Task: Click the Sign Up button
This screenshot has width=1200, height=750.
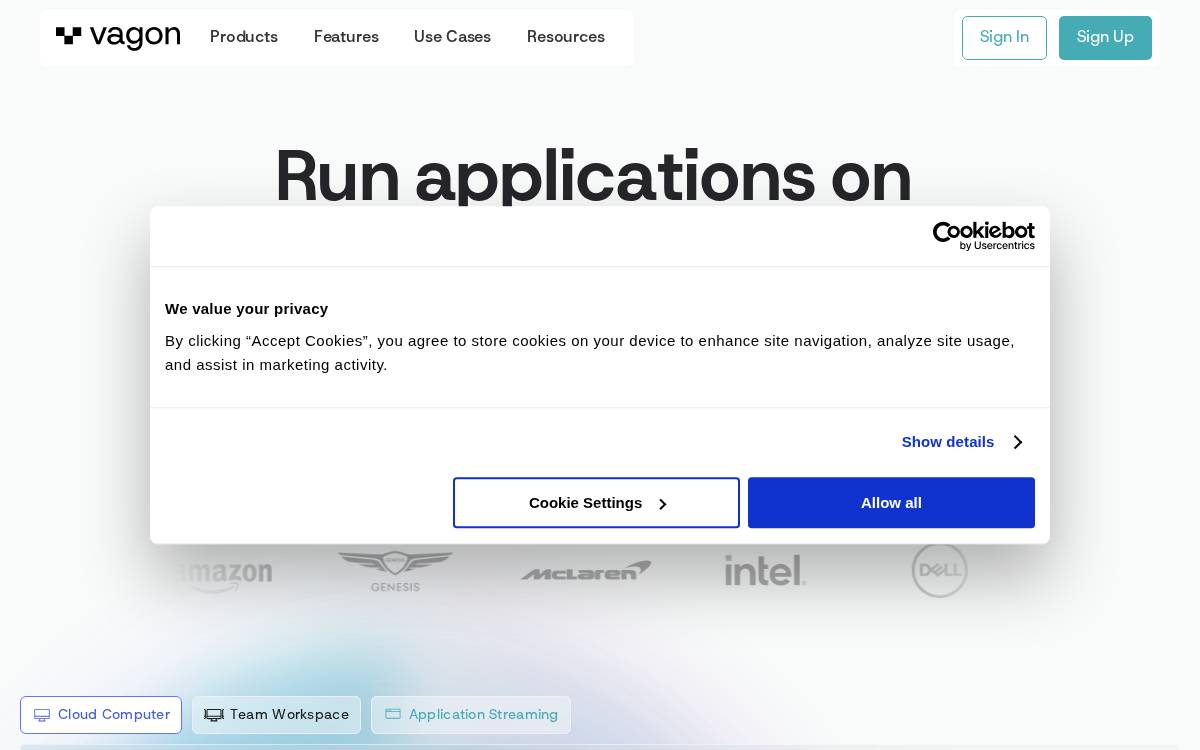Action: click(1105, 38)
